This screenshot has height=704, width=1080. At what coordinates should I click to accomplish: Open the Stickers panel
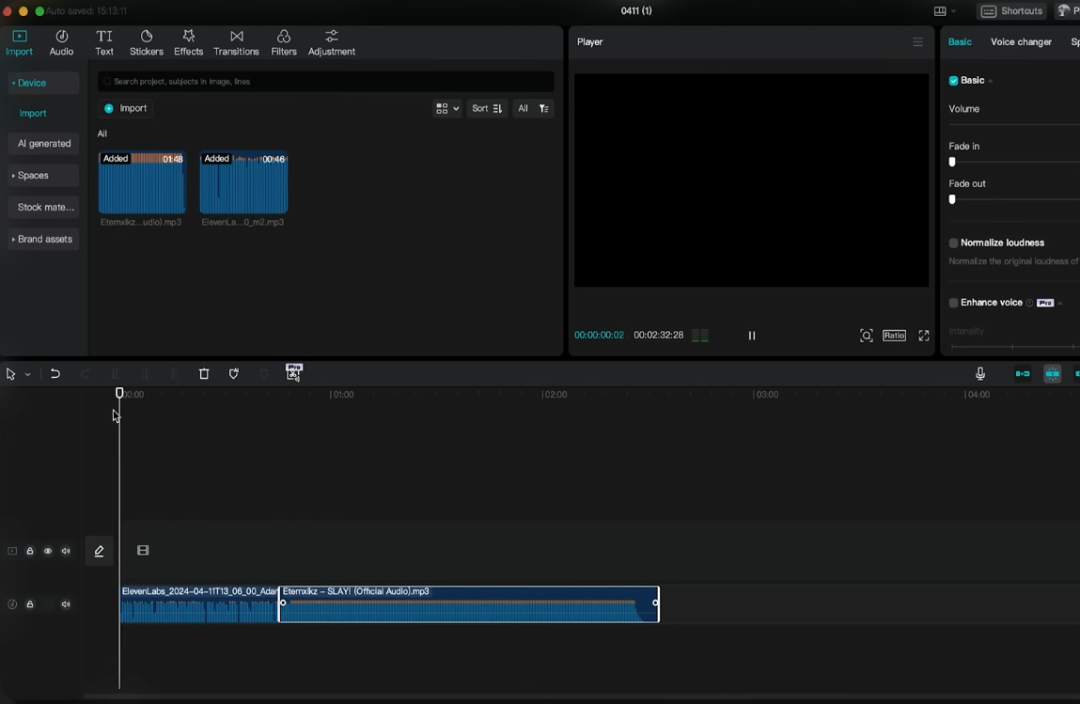point(146,43)
